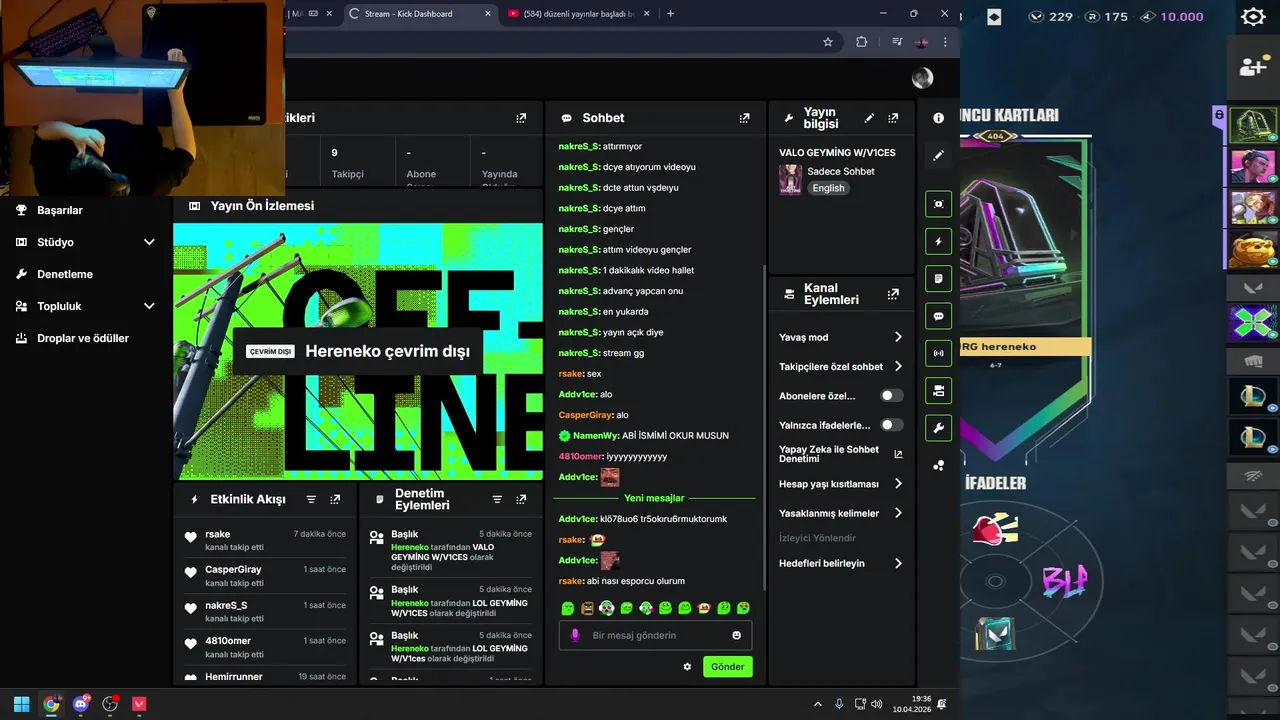The width and height of the screenshot is (1280, 720).
Task: Edit stream info with pencil in Yayın bilgisi
Action: [x=869, y=118]
